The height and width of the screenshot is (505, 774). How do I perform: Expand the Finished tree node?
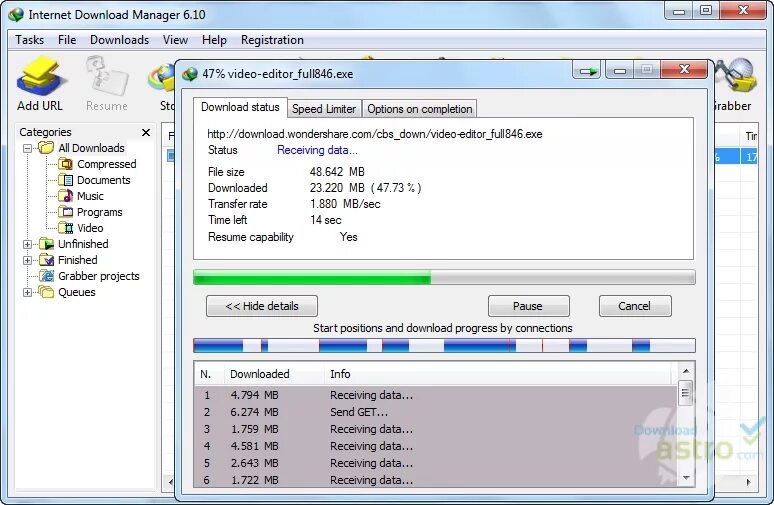(x=28, y=260)
